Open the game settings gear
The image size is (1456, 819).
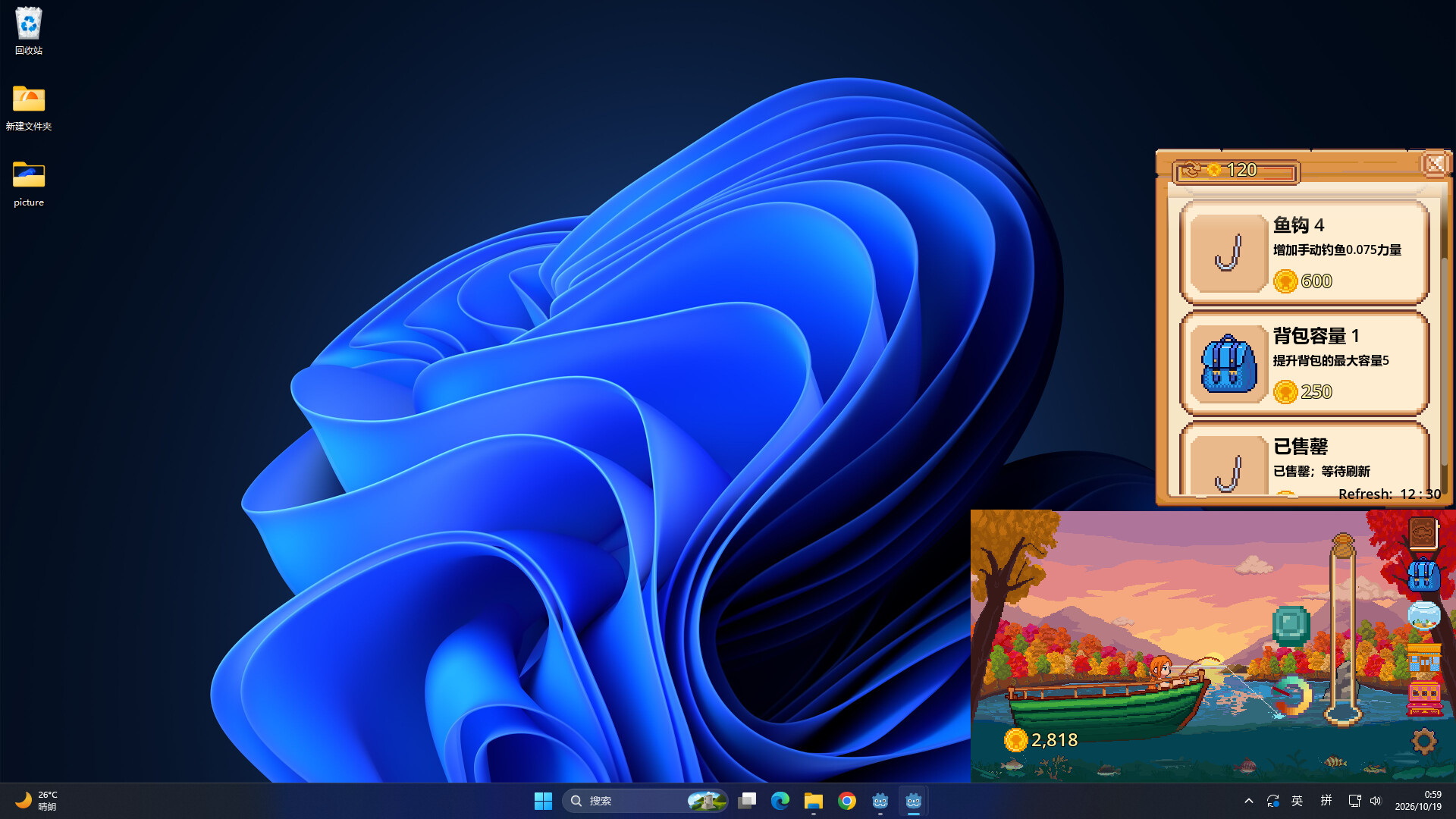pyautogui.click(x=1423, y=741)
